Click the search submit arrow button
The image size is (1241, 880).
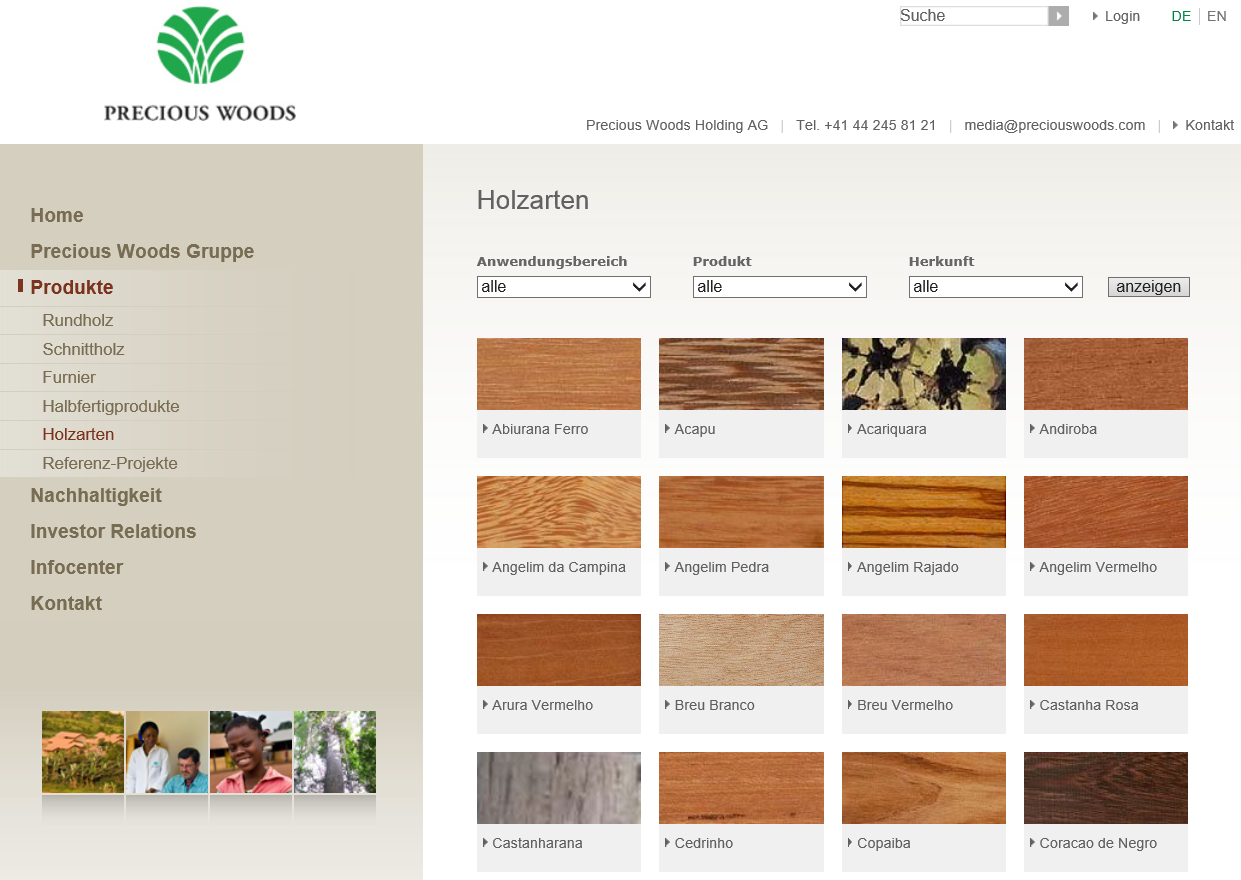1058,16
